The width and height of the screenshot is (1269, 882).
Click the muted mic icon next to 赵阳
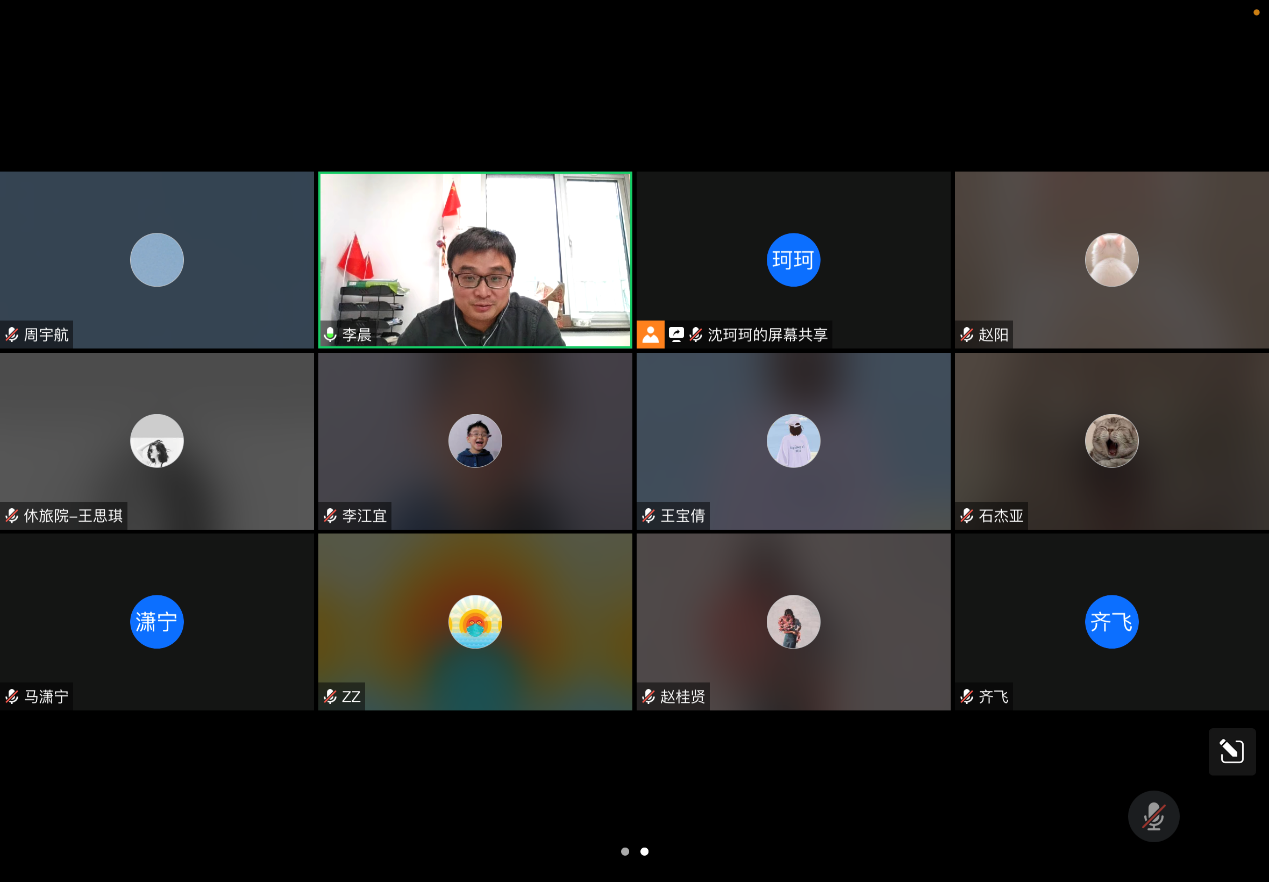tap(967, 335)
